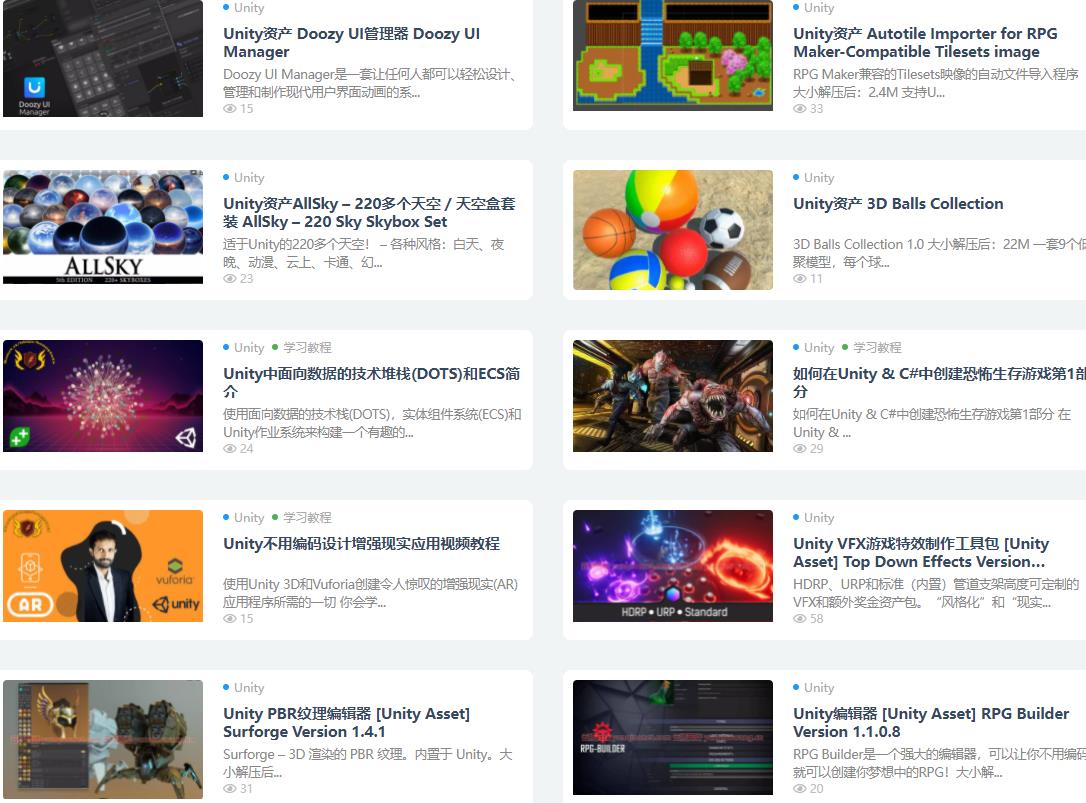The width and height of the screenshot is (1086, 803).
Task: Click the eye view icon showing 58
Action: [x=800, y=619]
